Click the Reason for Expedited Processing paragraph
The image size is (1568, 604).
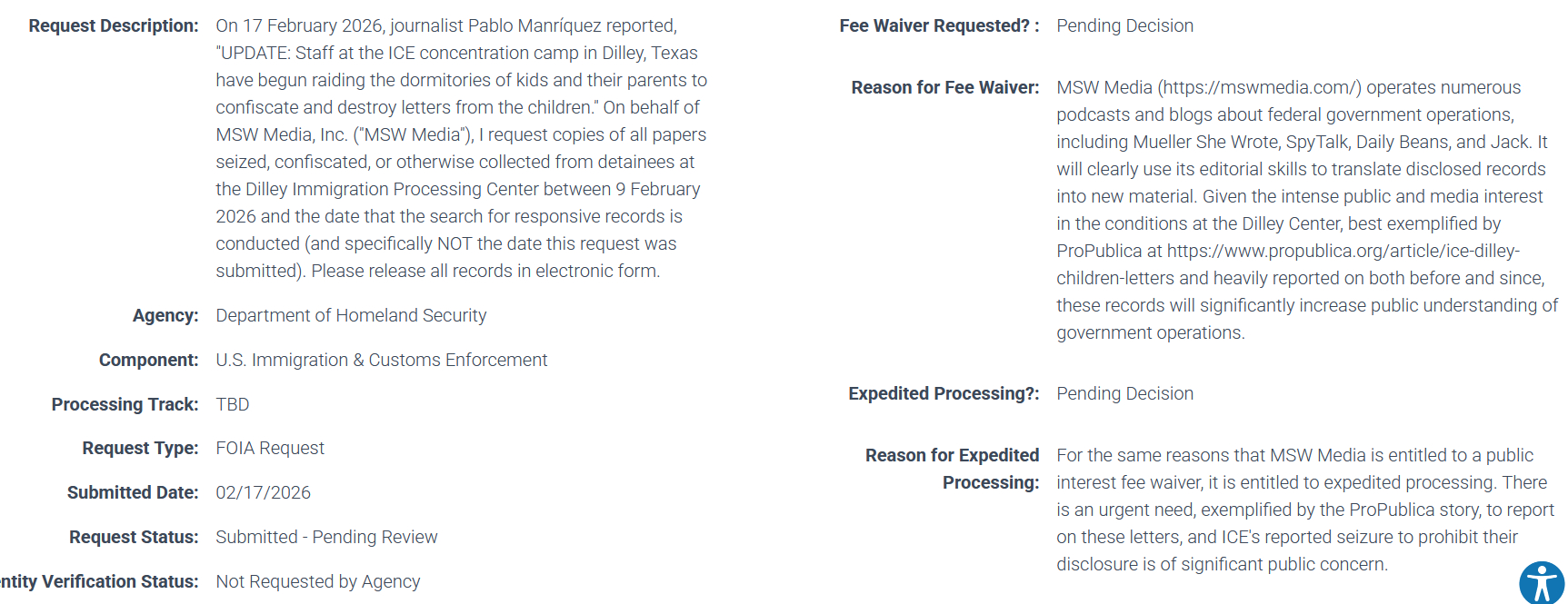point(1304,510)
